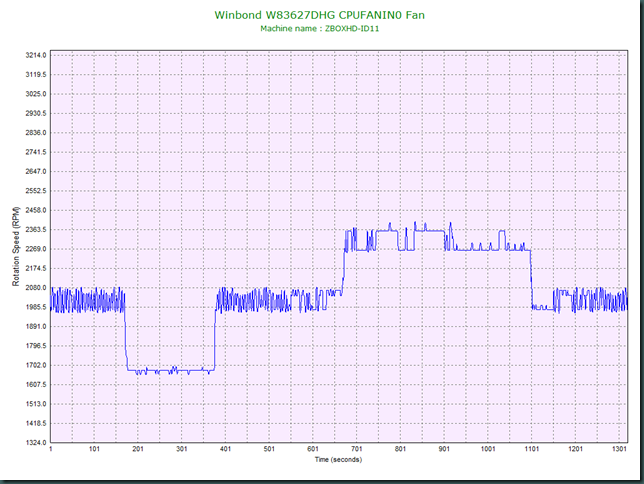
Task: Click the 1607.5 y-axis value
Action: tap(36, 385)
